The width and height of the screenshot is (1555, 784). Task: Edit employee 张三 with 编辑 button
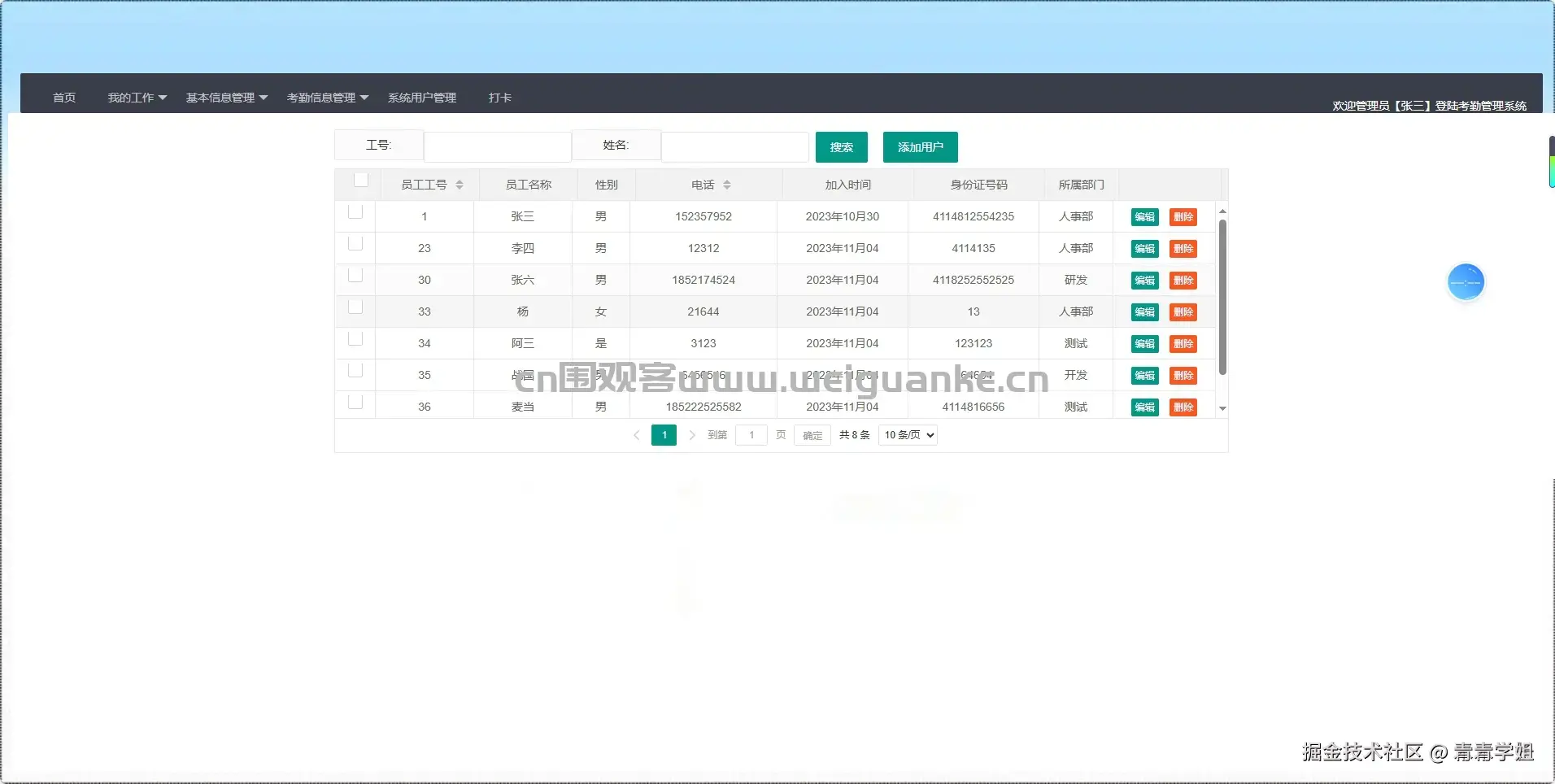[x=1145, y=217]
